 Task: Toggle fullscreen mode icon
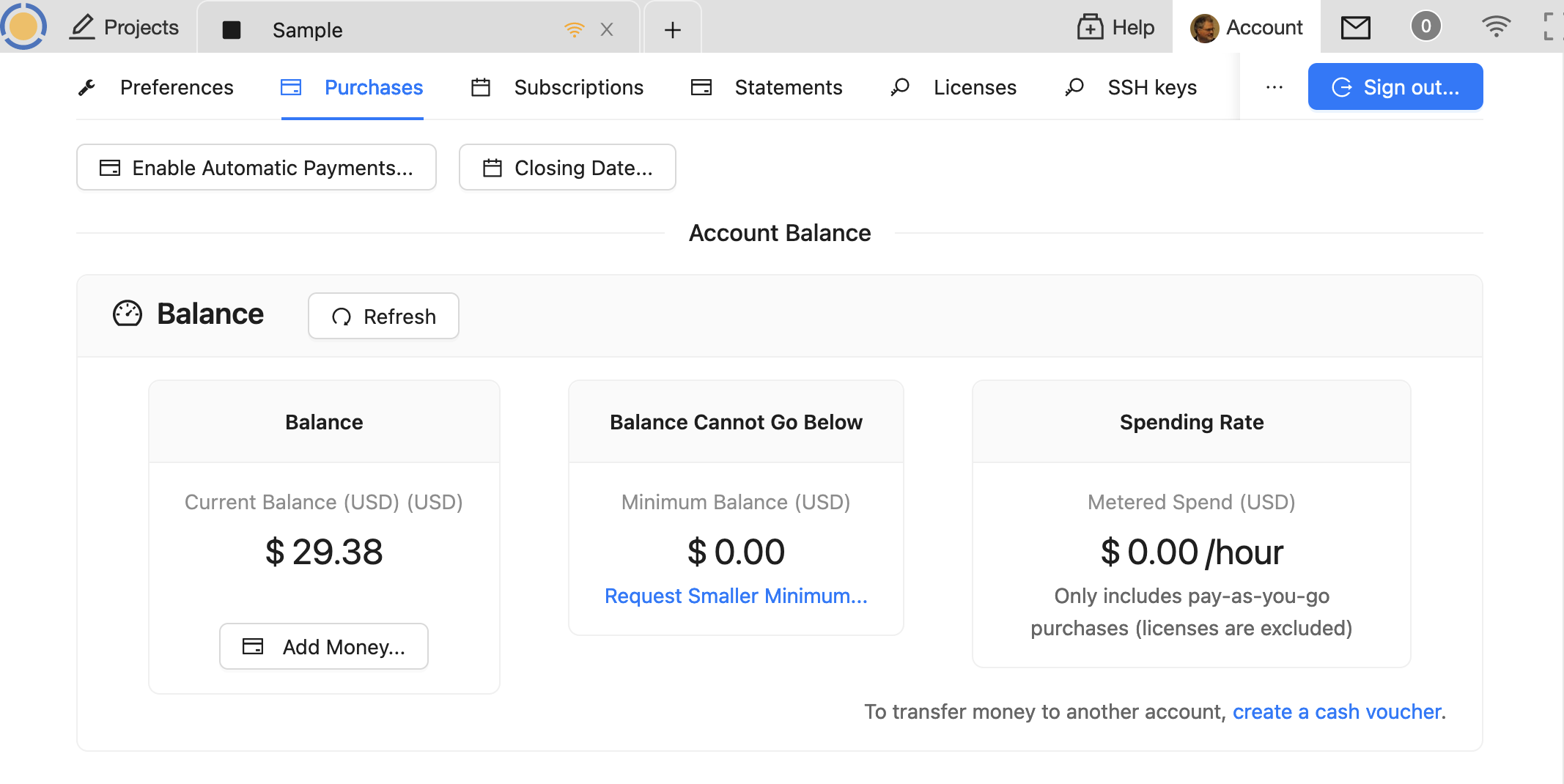point(1551,27)
